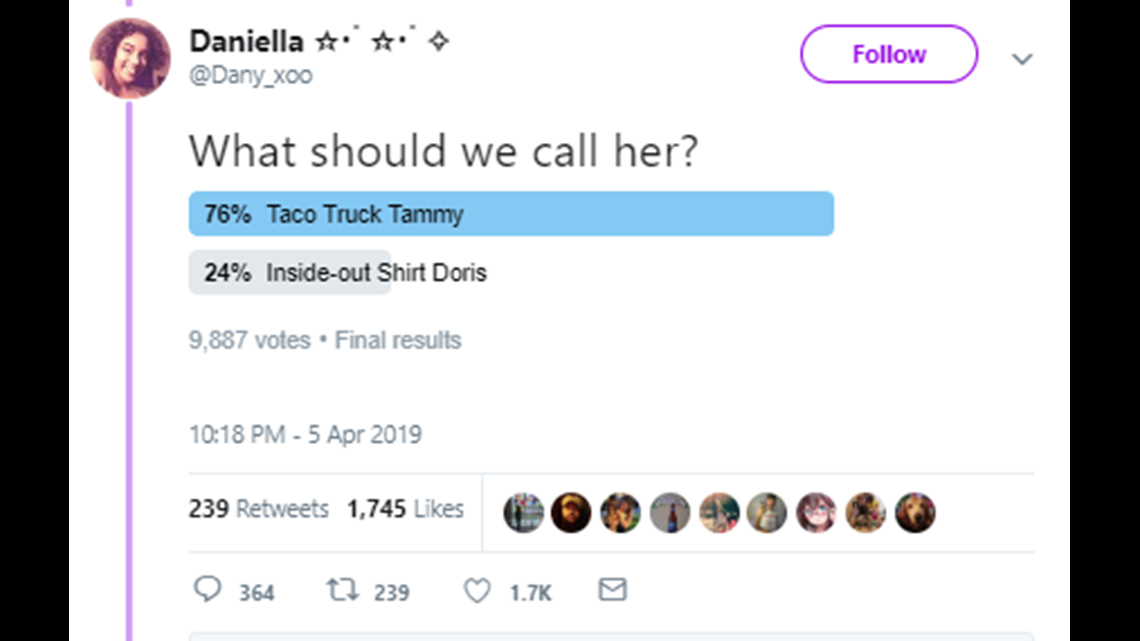Image resolution: width=1140 pixels, height=641 pixels.
Task: Open the @Dany_xoo handle link
Action: (x=251, y=75)
